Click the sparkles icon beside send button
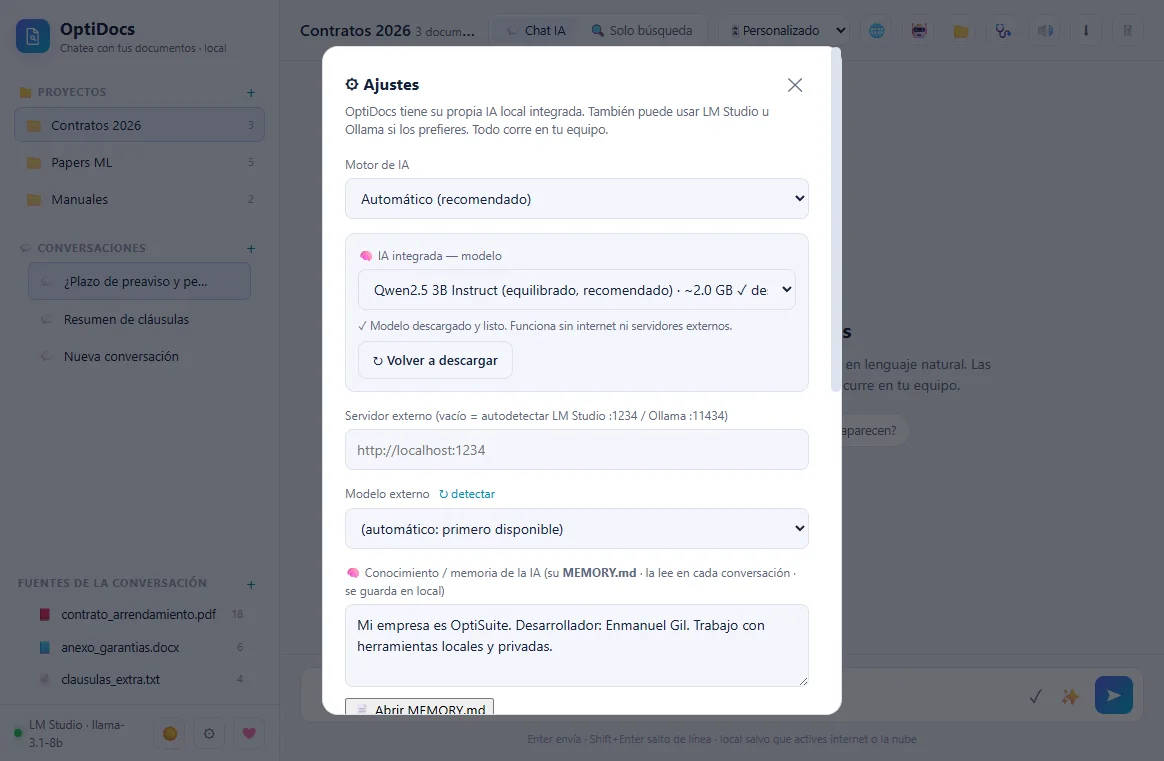 pos(1070,696)
